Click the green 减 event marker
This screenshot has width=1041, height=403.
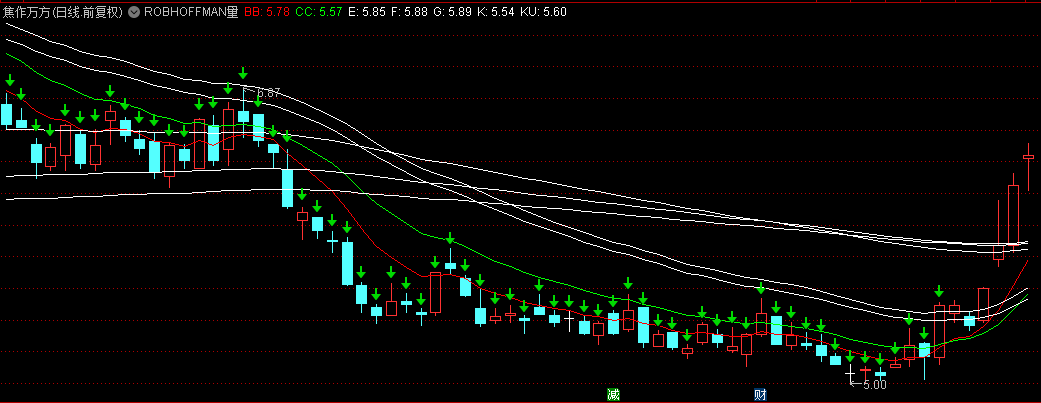pos(613,395)
